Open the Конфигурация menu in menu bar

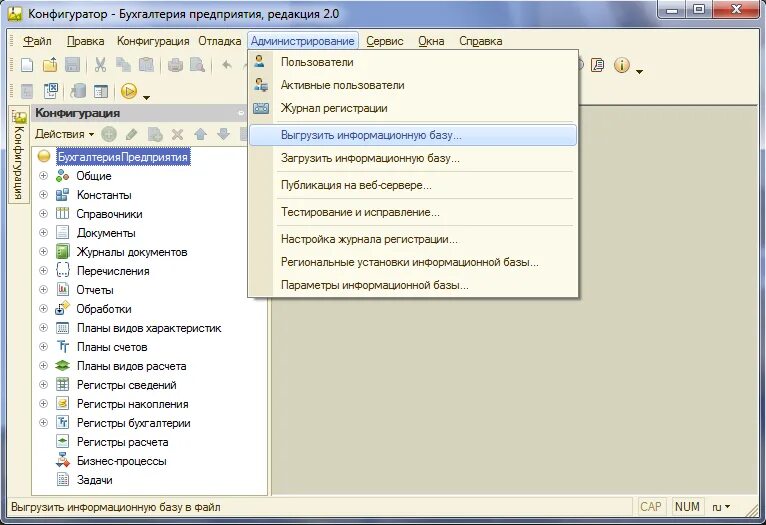[153, 41]
